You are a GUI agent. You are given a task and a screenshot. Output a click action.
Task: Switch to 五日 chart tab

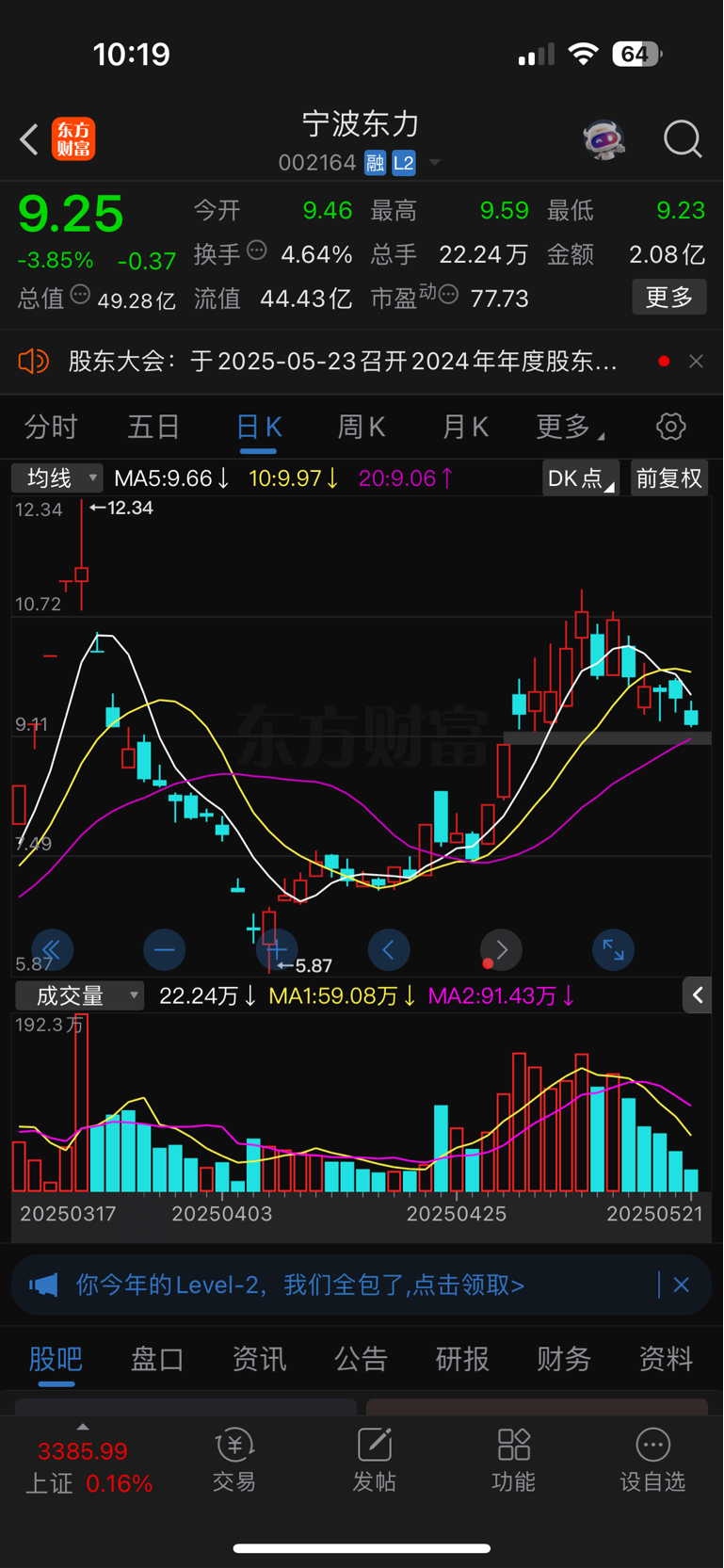(x=153, y=428)
